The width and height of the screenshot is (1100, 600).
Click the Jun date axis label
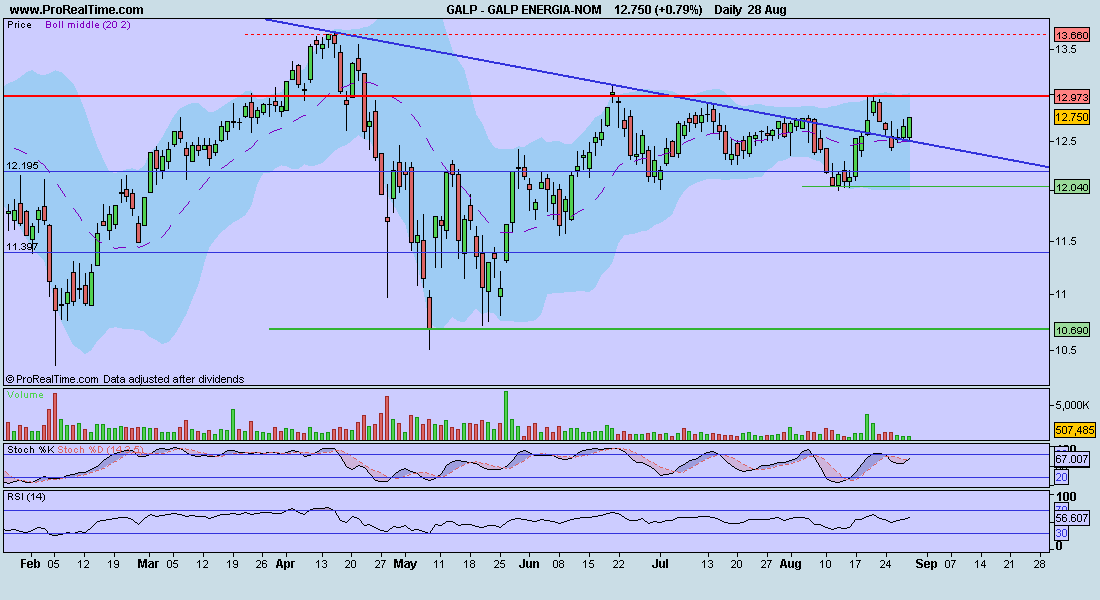(529, 564)
